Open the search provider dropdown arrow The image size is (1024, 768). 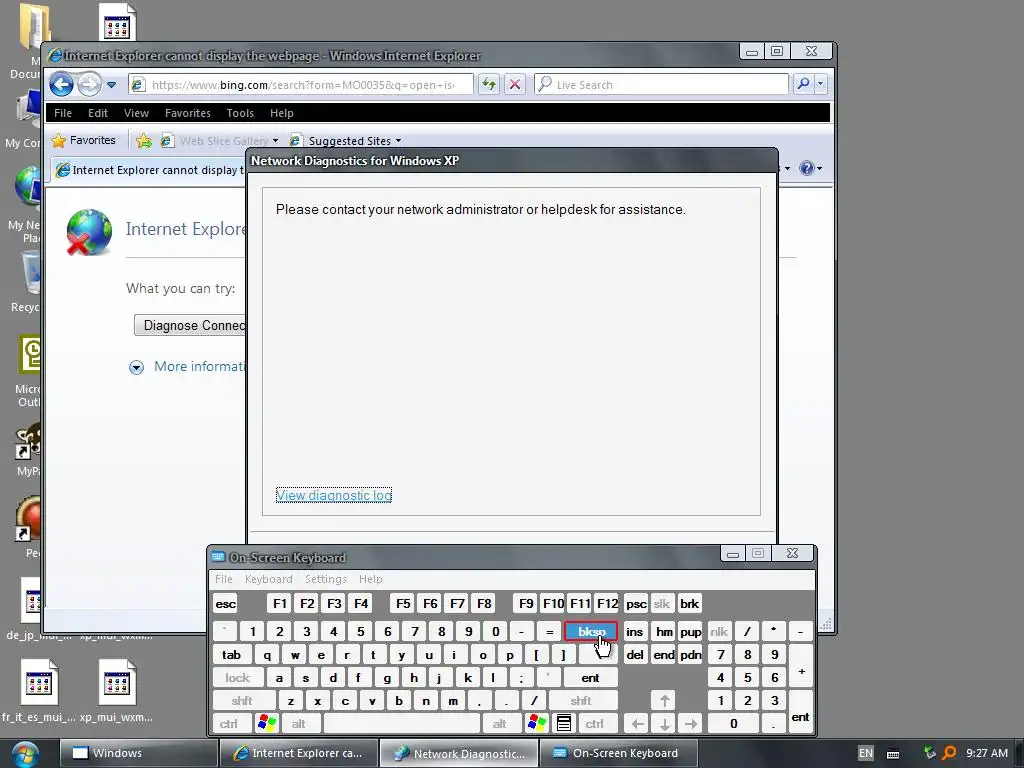820,84
